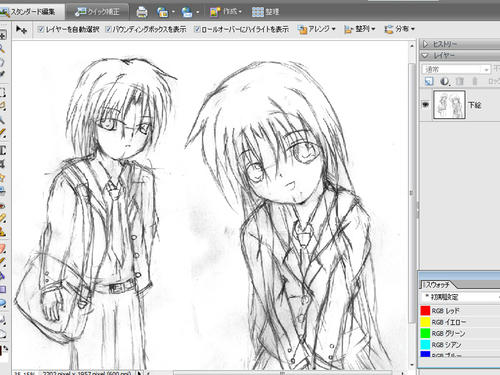This screenshot has width=500, height=375.
Task: Click the status bar arrow next to document size
Action: pyautogui.click(x=139, y=373)
